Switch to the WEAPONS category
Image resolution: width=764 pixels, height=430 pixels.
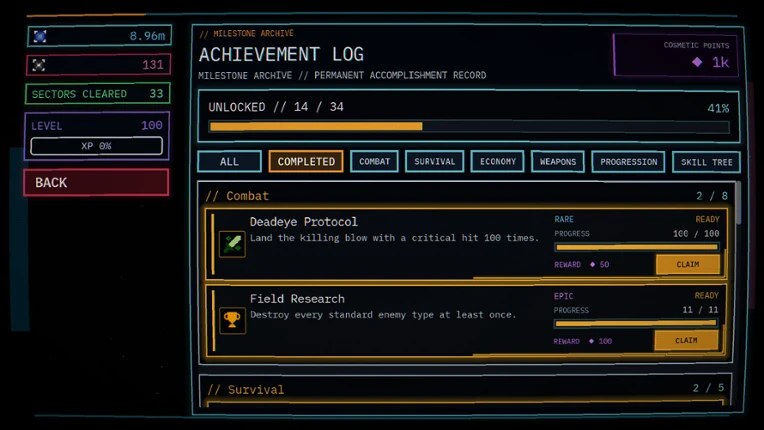tap(558, 162)
